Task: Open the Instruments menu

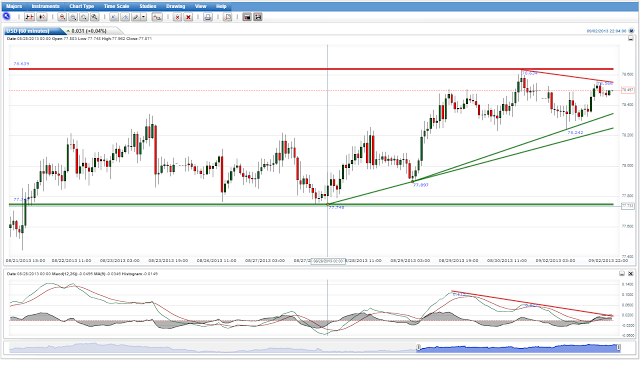Action: pos(45,6)
